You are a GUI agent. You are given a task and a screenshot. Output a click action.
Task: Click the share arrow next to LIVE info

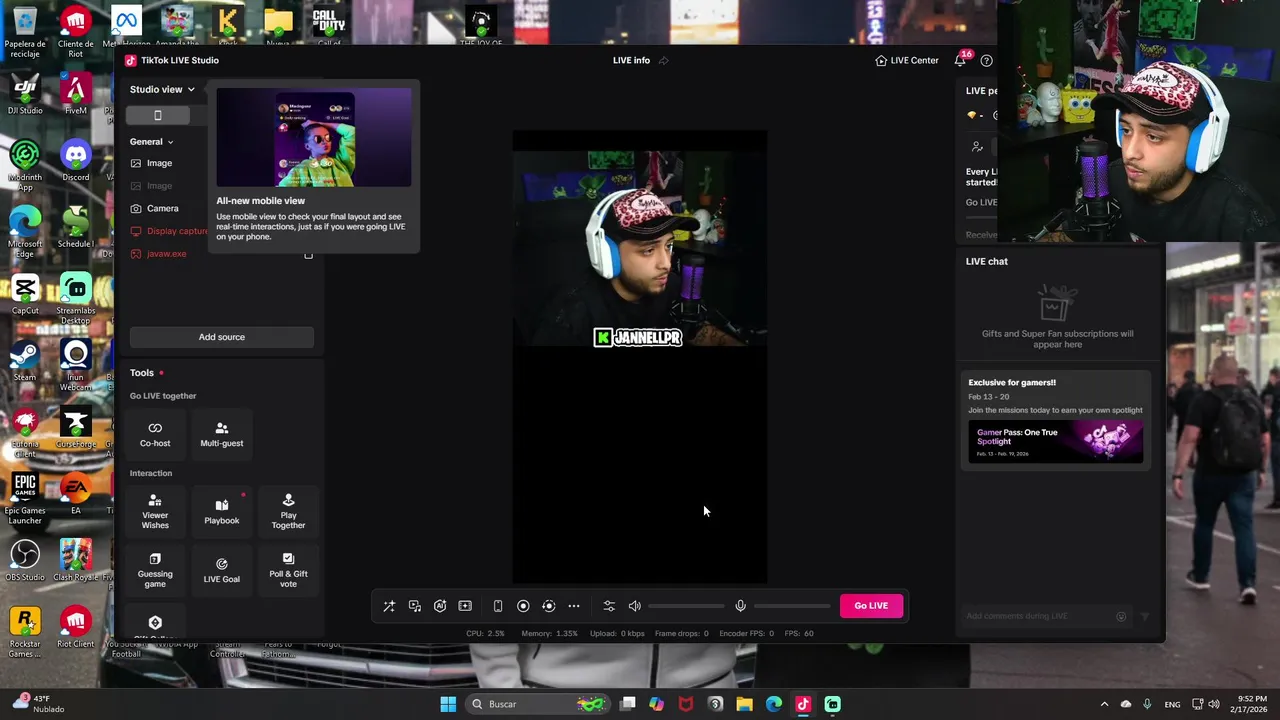[x=663, y=60]
